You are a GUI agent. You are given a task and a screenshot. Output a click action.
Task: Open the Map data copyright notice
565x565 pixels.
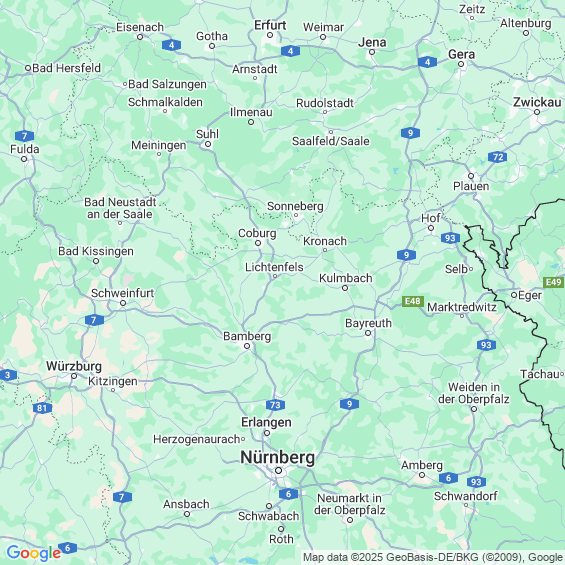pos(433,557)
